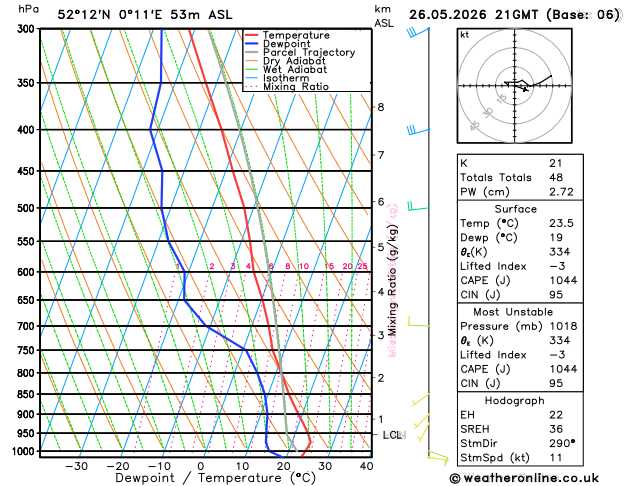The width and height of the screenshot is (629, 486).
Task: Click the surface Temp value '23.5'
Action: click(561, 223)
